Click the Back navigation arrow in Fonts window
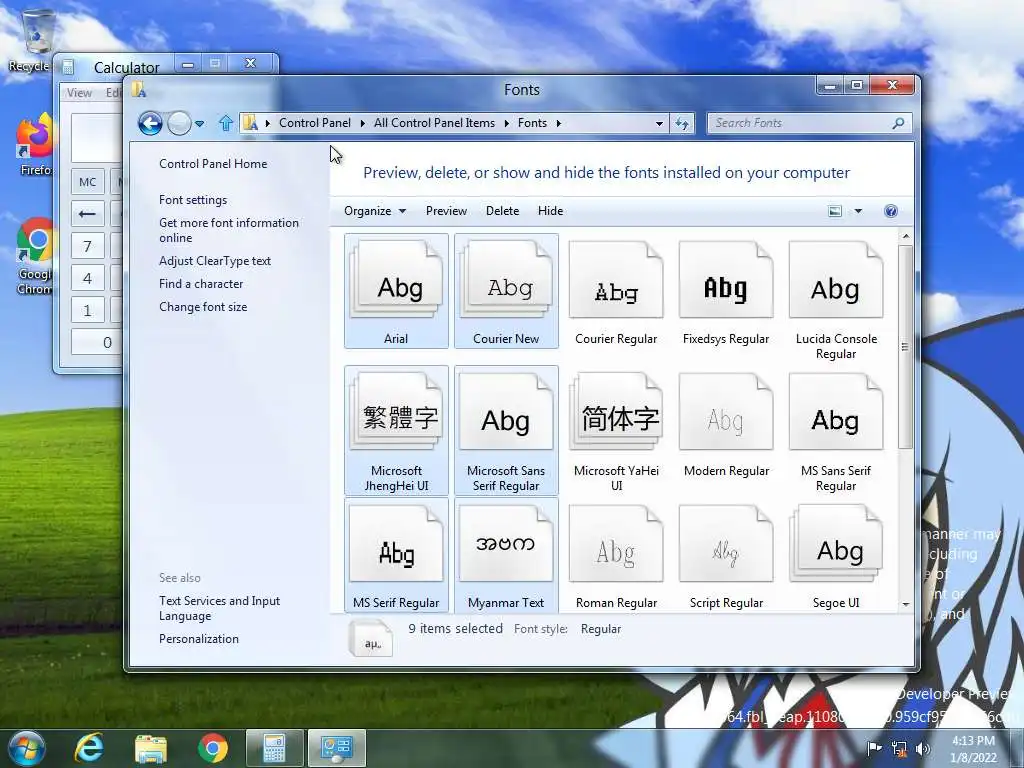Viewport: 1024px width, 768px height. [150, 123]
